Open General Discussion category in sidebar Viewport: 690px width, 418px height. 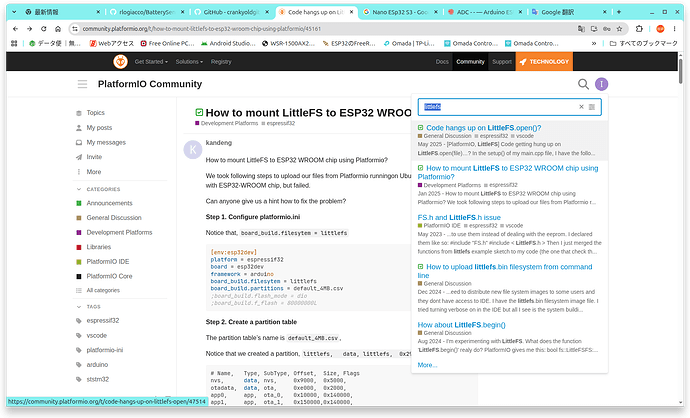pyautogui.click(x=114, y=217)
